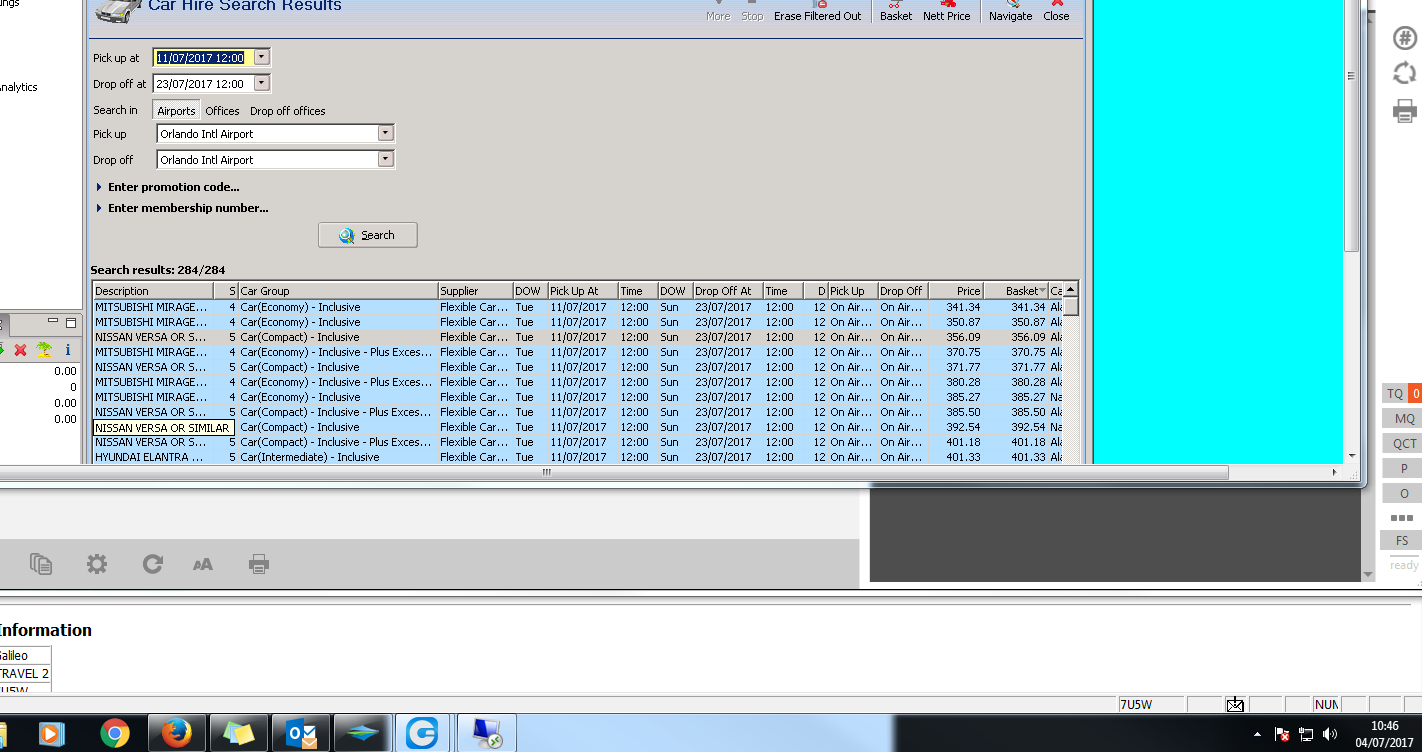Sort results by Description column
The height and width of the screenshot is (752, 1422).
153,291
